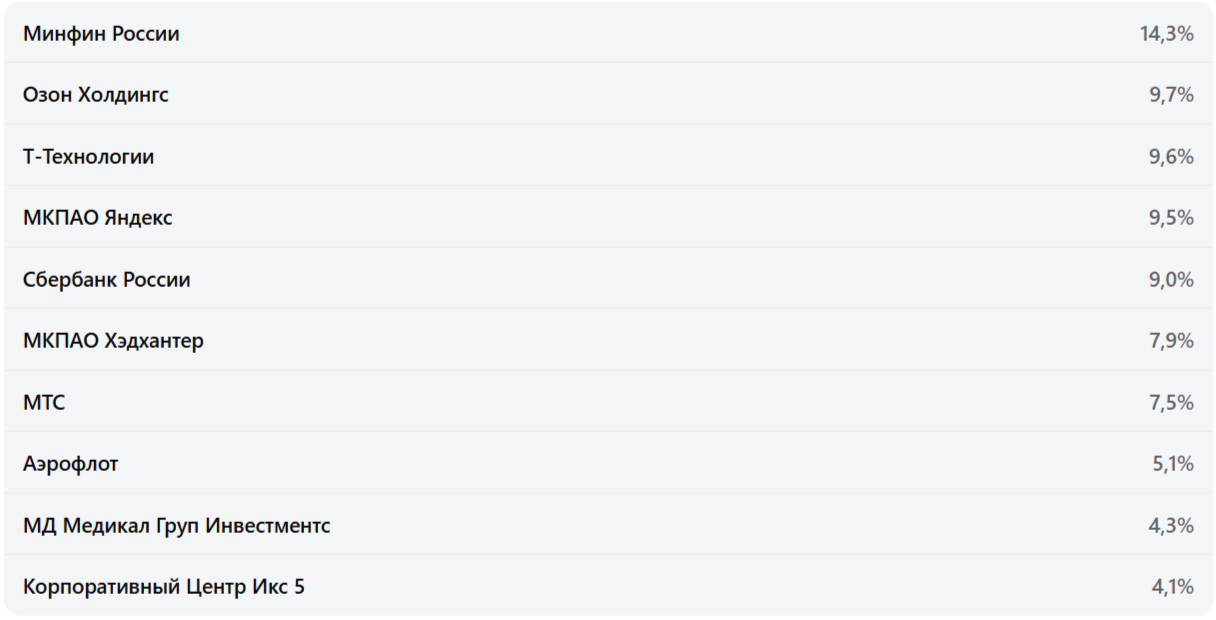Open МД Медикал Груп Инвестментс entry

177,526
